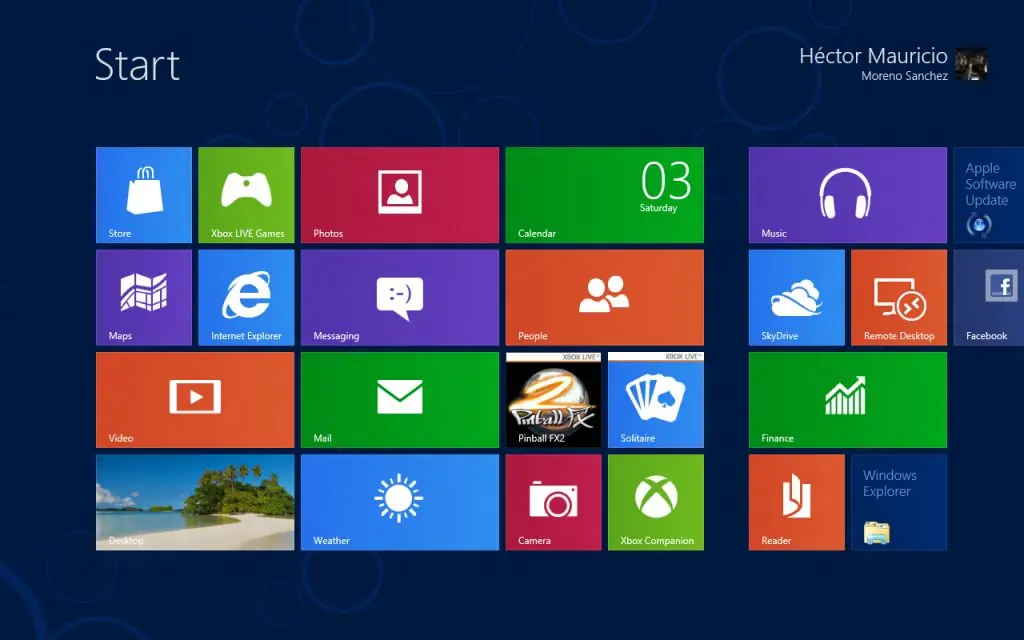This screenshot has width=1024, height=640.
Task: Open the Mail tile
Action: click(x=399, y=399)
